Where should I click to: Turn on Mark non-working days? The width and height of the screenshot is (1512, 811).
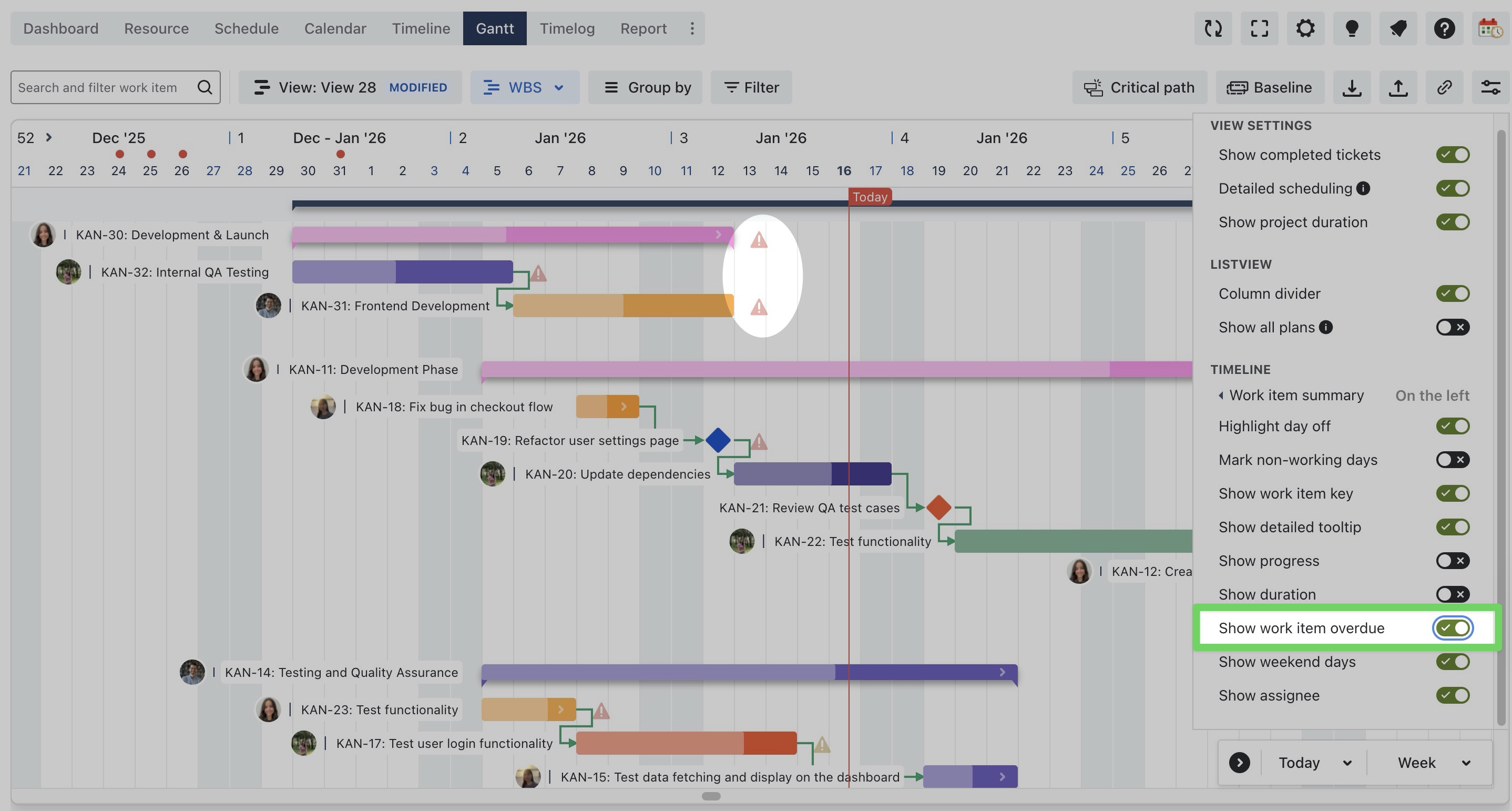point(1453,460)
